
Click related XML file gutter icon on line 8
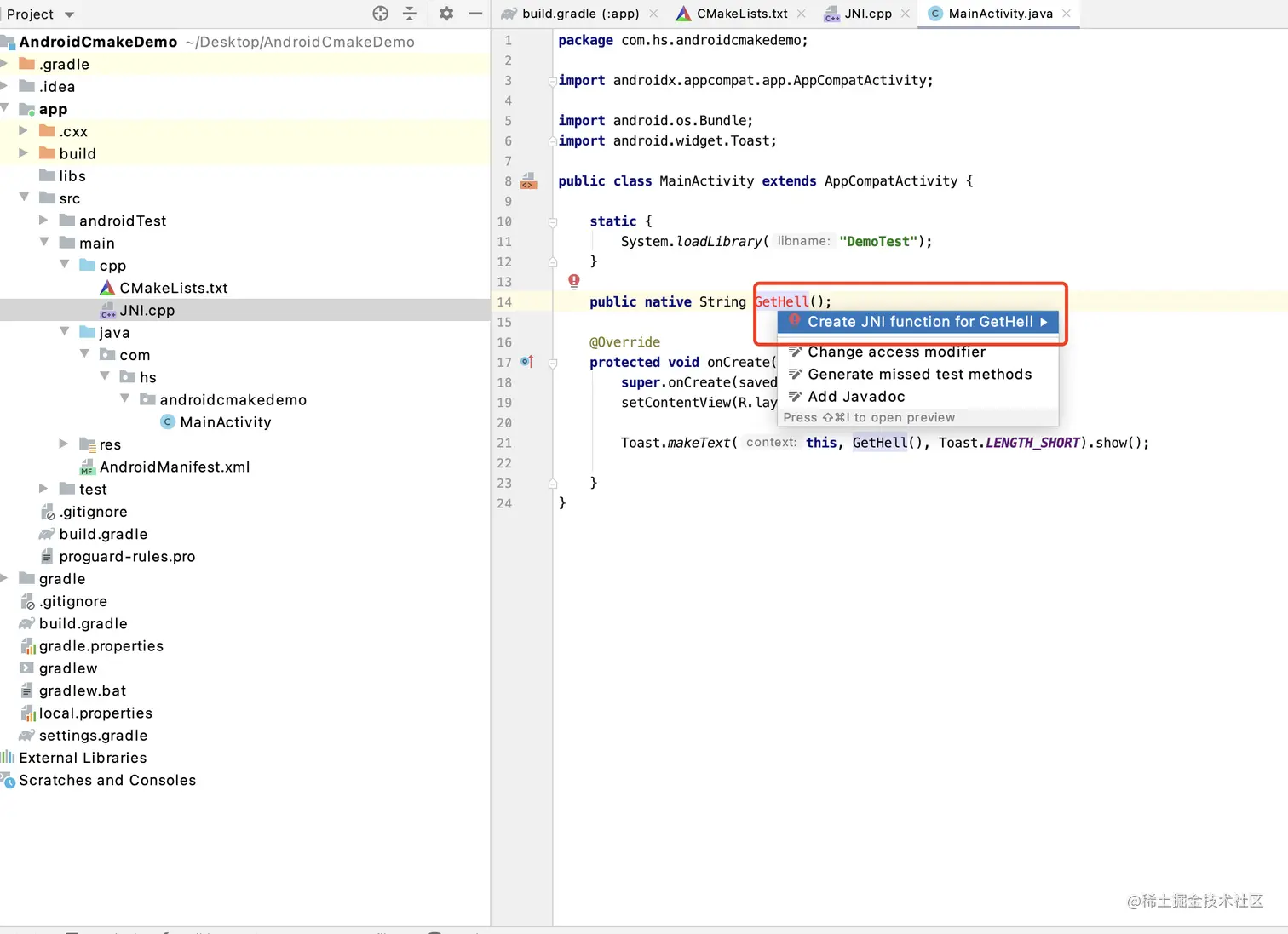[x=528, y=180]
